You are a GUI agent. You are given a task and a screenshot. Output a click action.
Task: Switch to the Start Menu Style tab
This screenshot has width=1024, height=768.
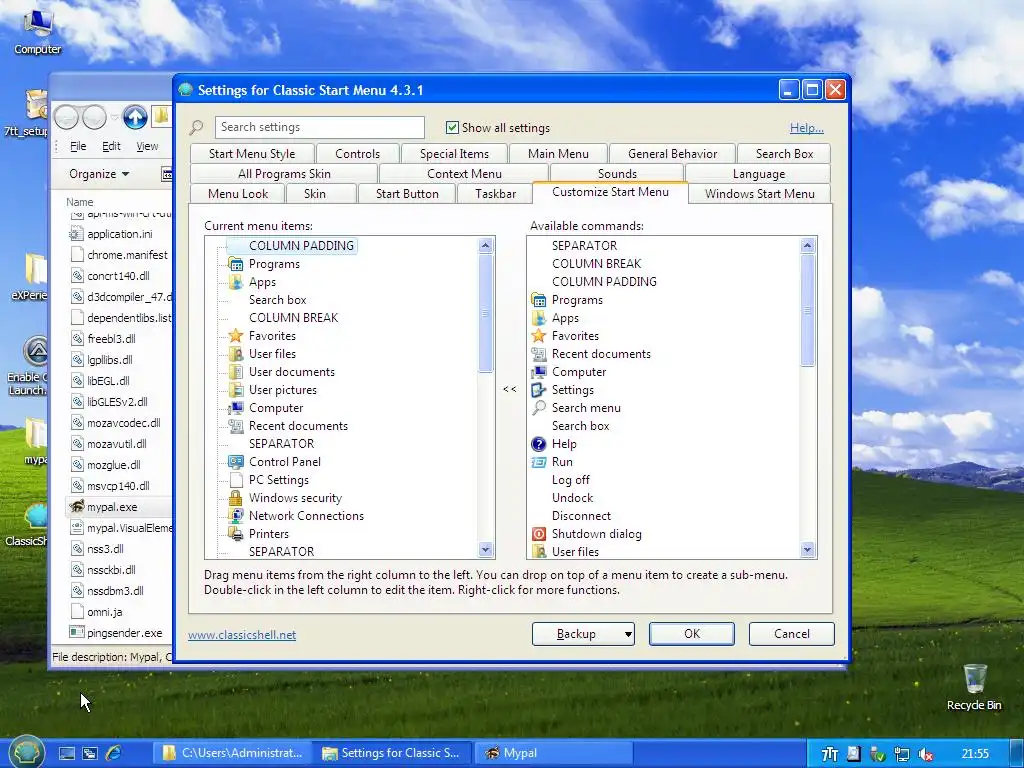pyautogui.click(x=252, y=153)
